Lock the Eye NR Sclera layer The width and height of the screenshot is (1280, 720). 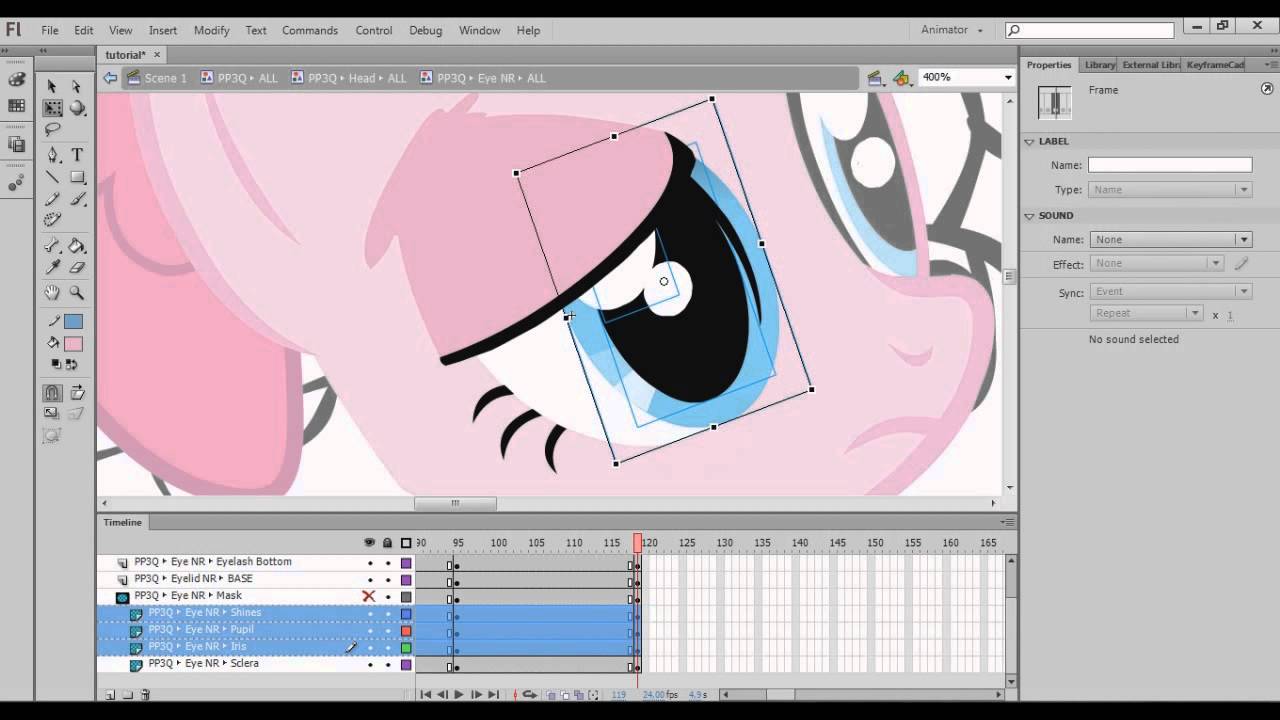tap(388, 665)
